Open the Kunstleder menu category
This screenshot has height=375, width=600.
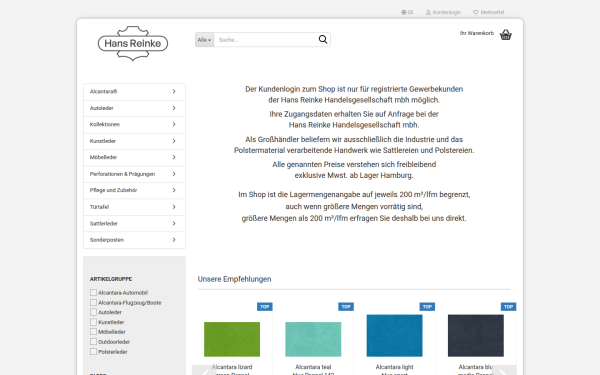pyautogui.click(x=134, y=141)
